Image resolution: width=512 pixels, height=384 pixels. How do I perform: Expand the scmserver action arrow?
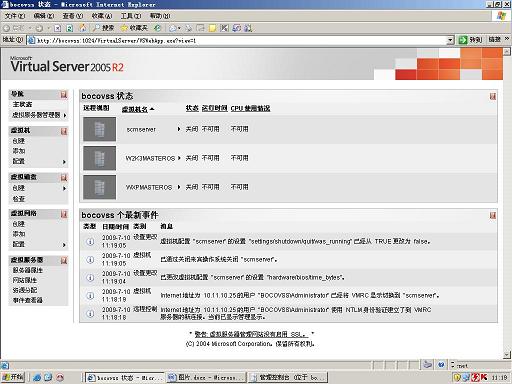coord(179,129)
